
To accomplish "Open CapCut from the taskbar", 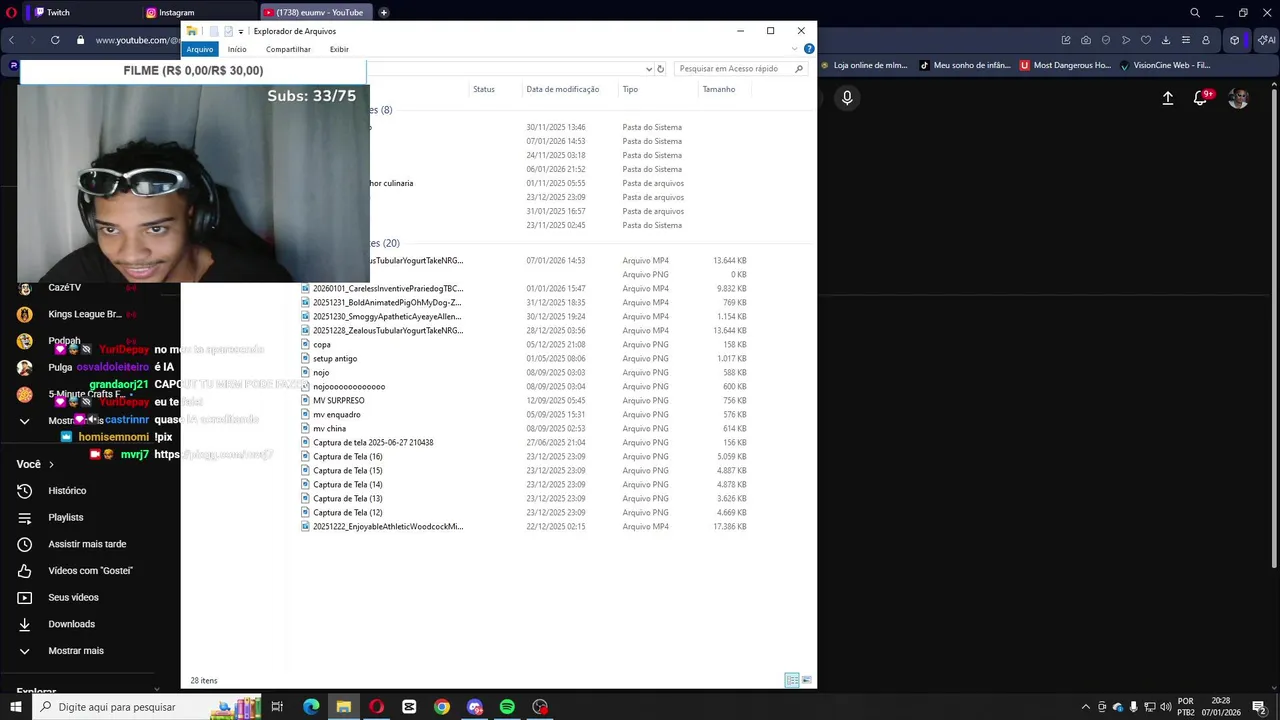I will point(409,707).
